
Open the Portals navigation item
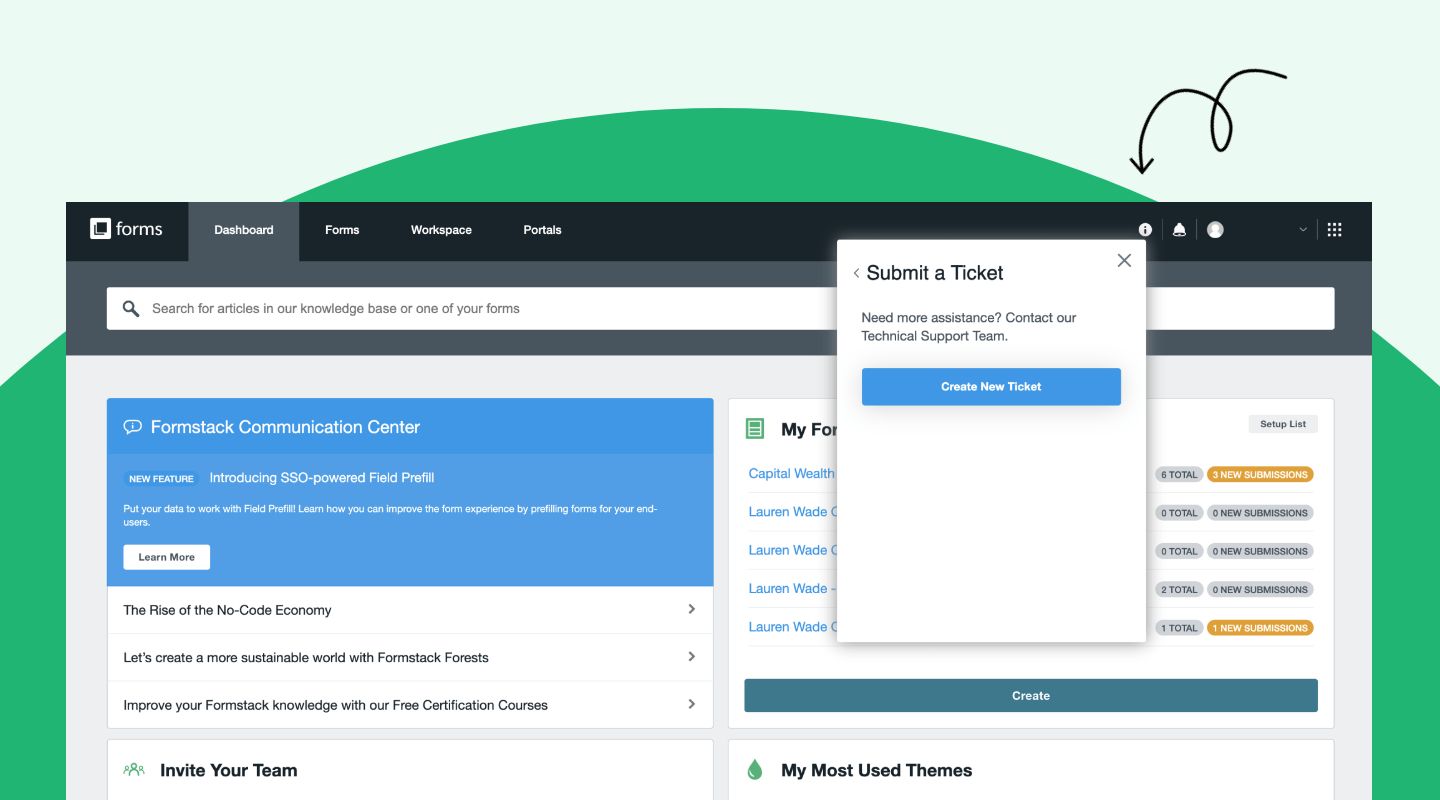(542, 230)
